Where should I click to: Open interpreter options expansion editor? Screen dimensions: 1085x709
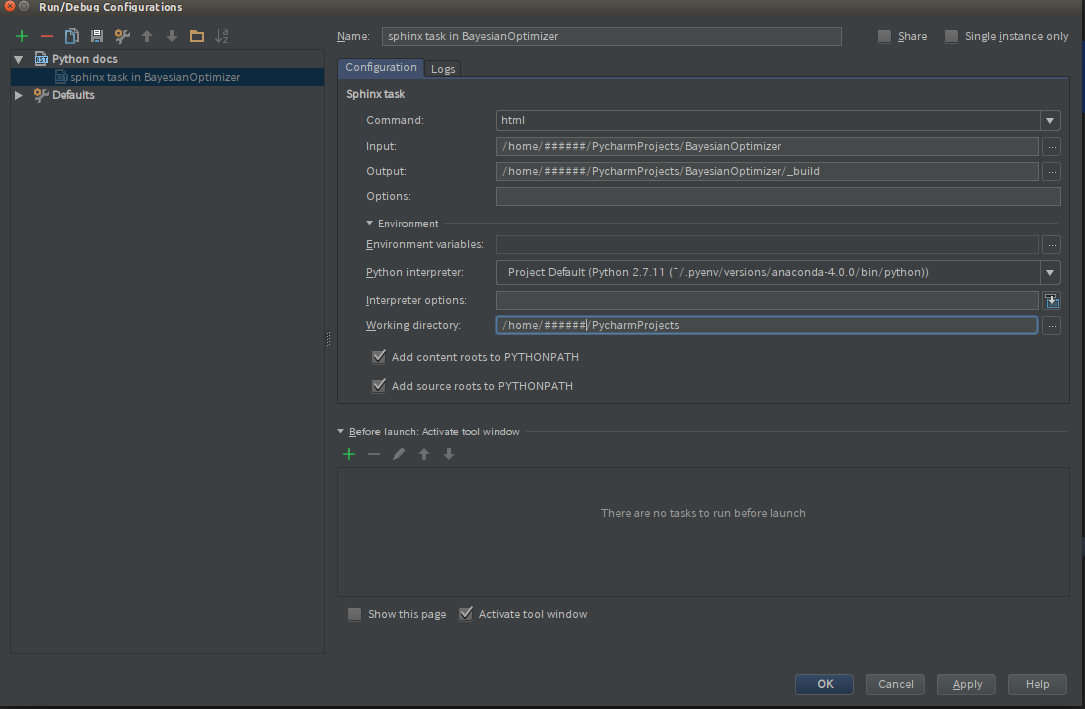[x=1051, y=299]
